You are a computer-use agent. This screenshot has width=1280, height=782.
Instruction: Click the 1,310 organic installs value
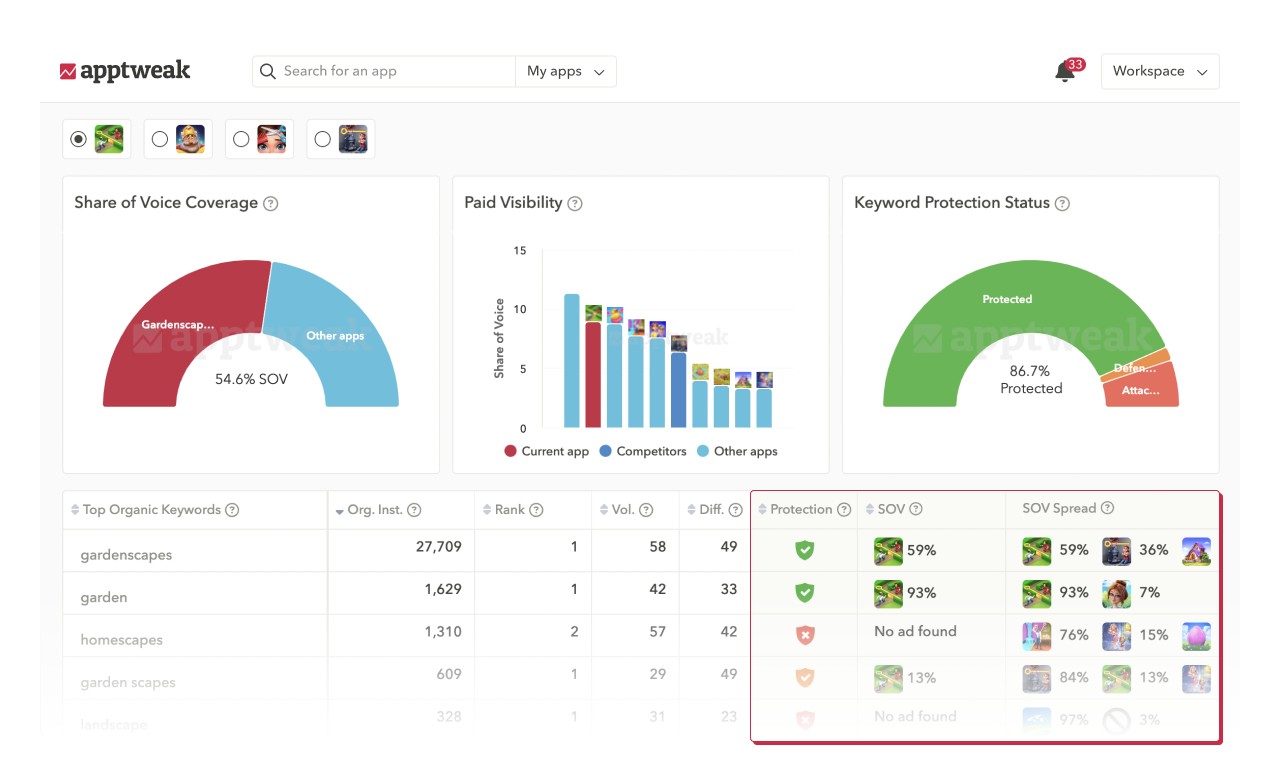click(x=443, y=631)
